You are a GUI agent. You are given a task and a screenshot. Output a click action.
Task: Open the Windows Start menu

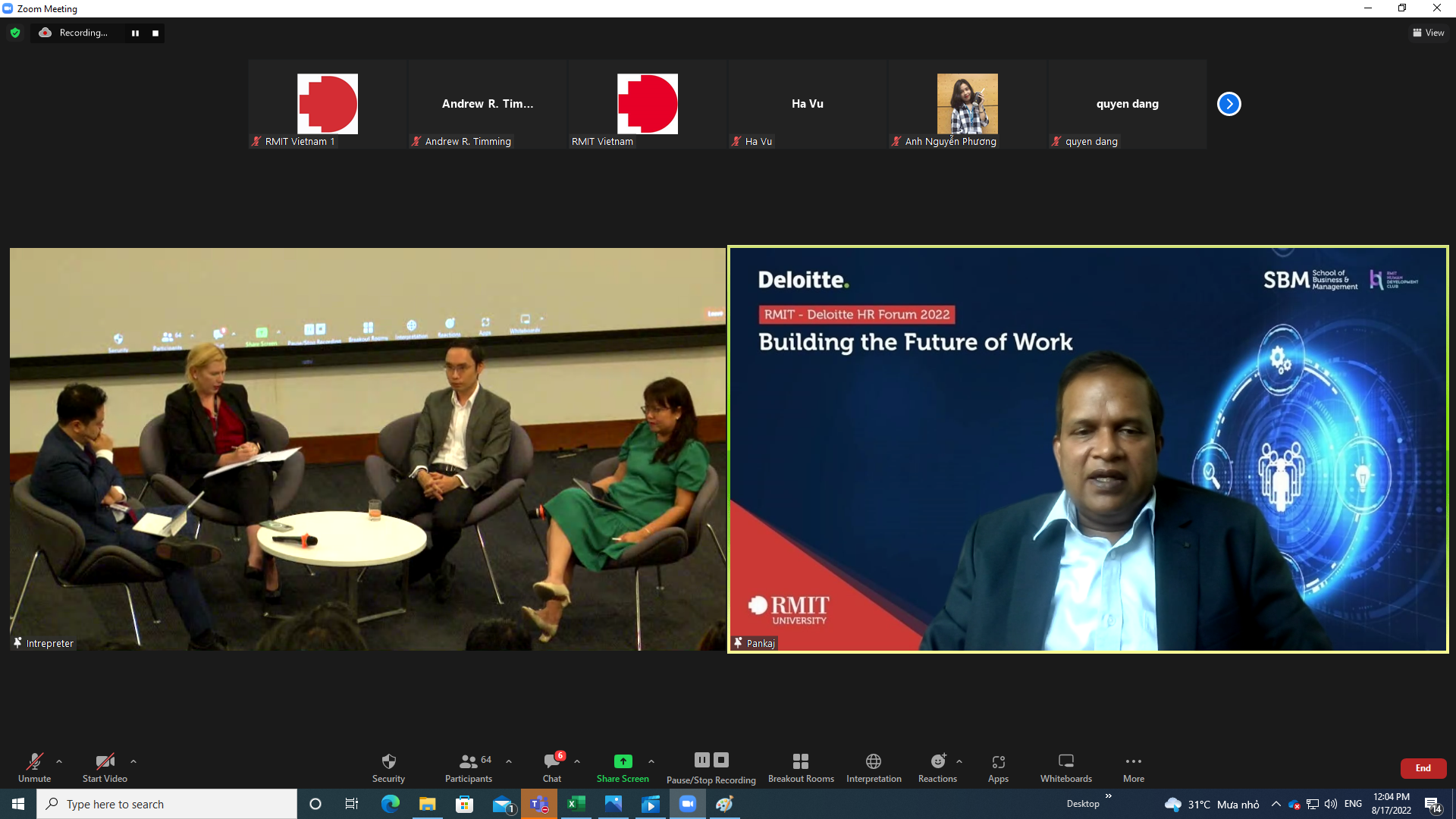18,804
